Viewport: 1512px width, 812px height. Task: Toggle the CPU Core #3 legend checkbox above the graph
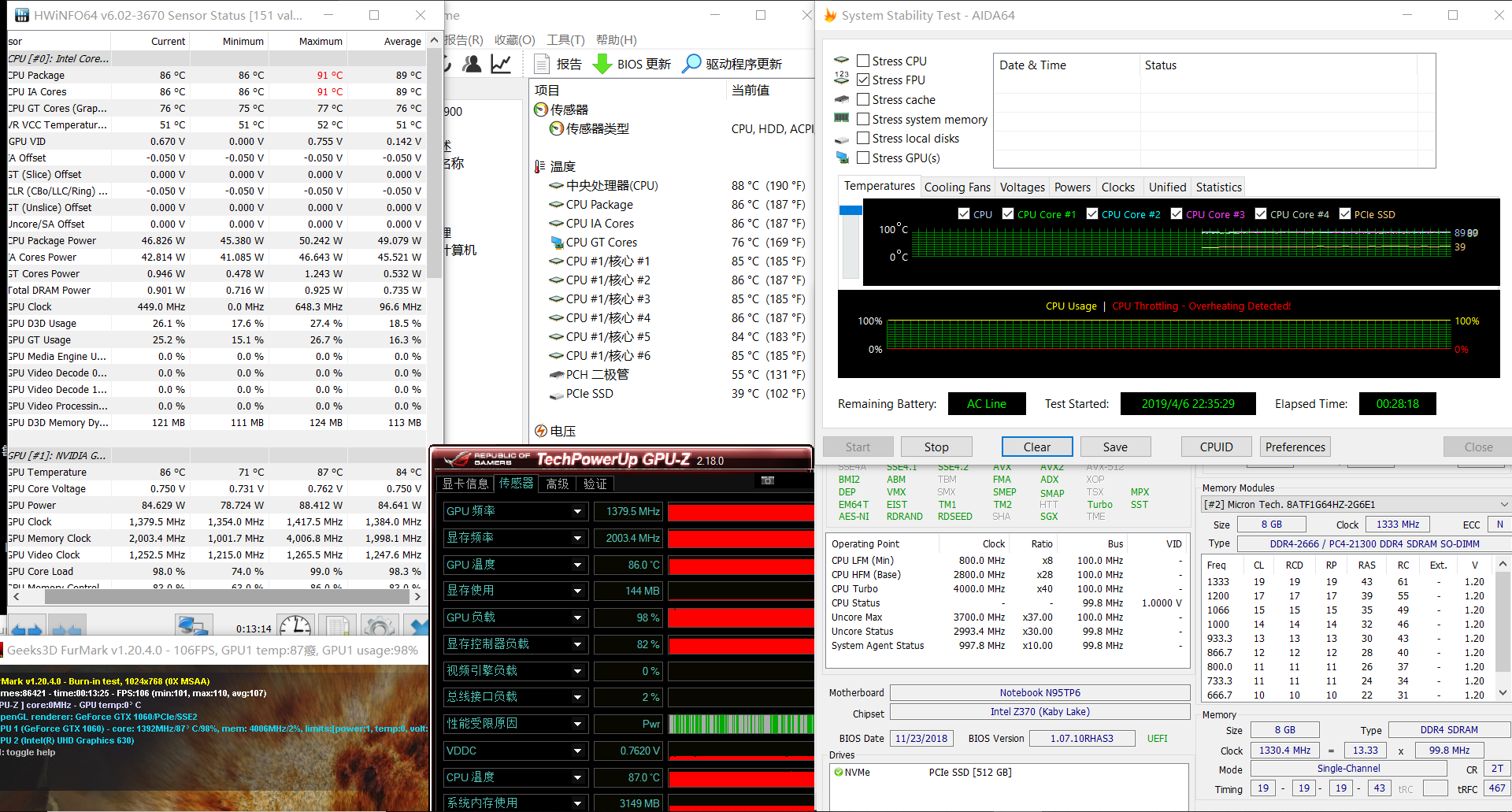pos(1177,213)
